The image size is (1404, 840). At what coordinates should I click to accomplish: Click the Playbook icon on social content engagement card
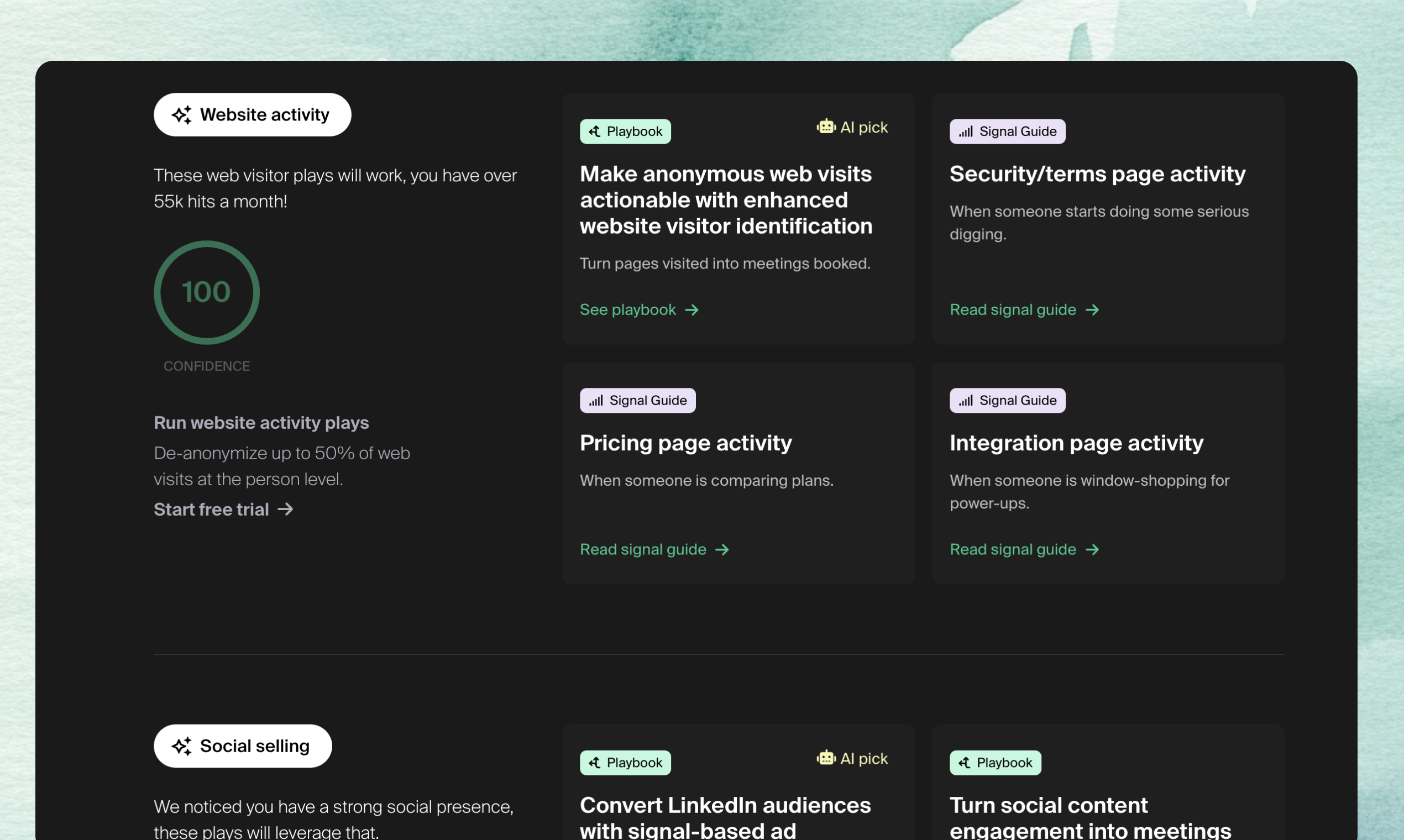[964, 763]
